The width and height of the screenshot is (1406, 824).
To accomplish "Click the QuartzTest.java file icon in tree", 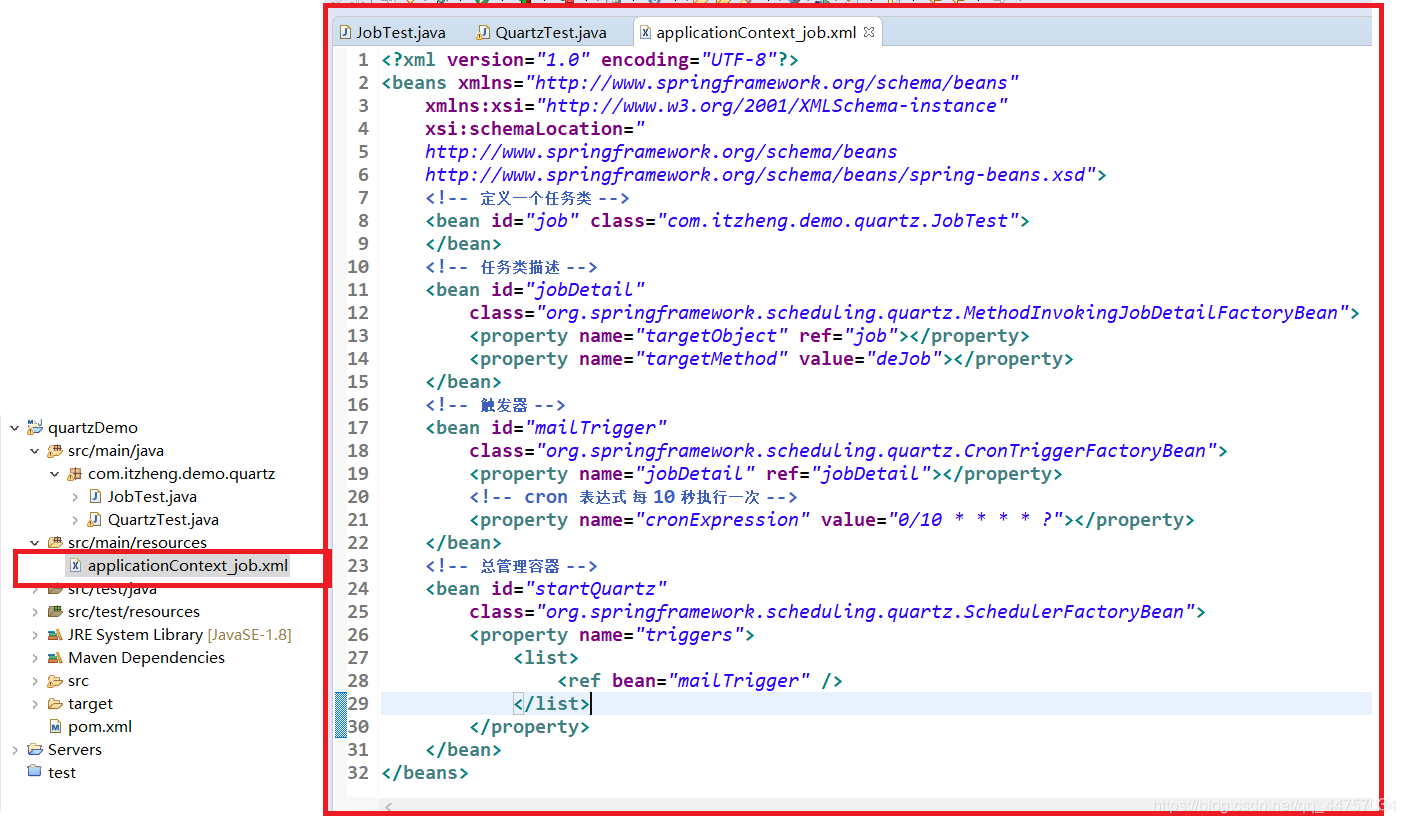I will (95, 520).
